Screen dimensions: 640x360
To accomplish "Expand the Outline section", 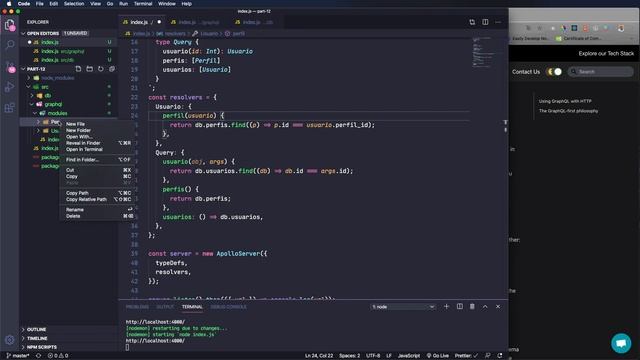I will click(x=23, y=329).
